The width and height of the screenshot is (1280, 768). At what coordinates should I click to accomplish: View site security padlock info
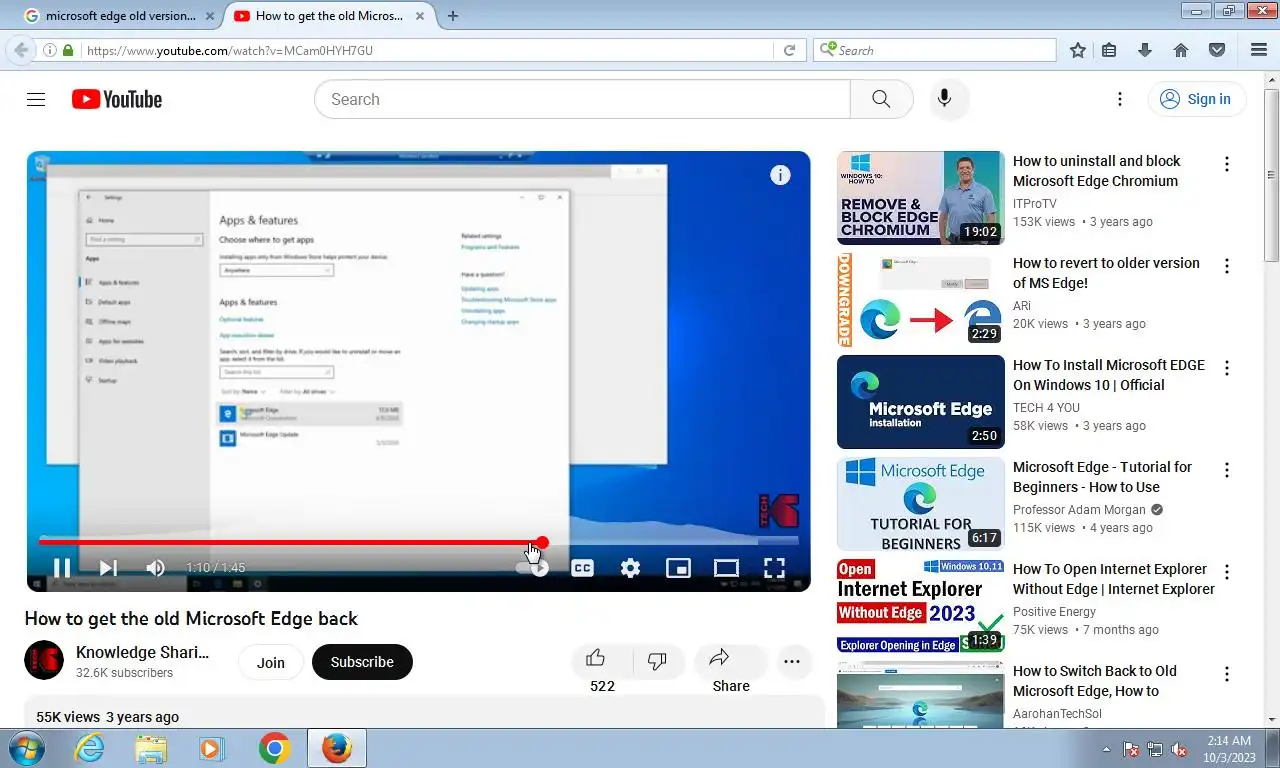tap(67, 50)
